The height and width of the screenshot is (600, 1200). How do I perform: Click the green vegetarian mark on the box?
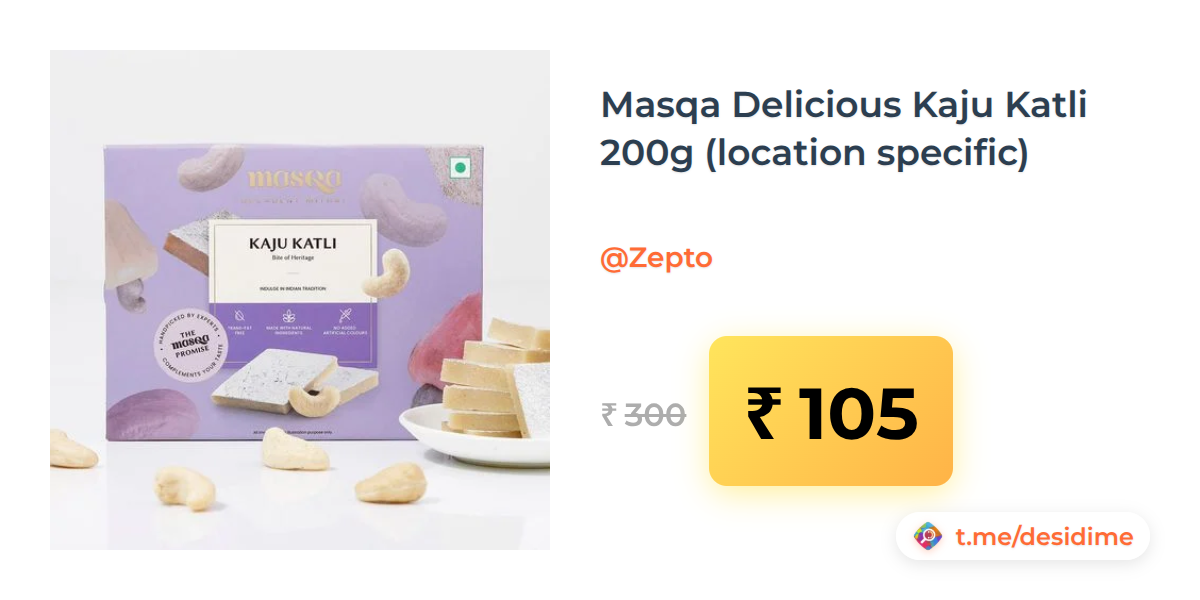tap(460, 167)
